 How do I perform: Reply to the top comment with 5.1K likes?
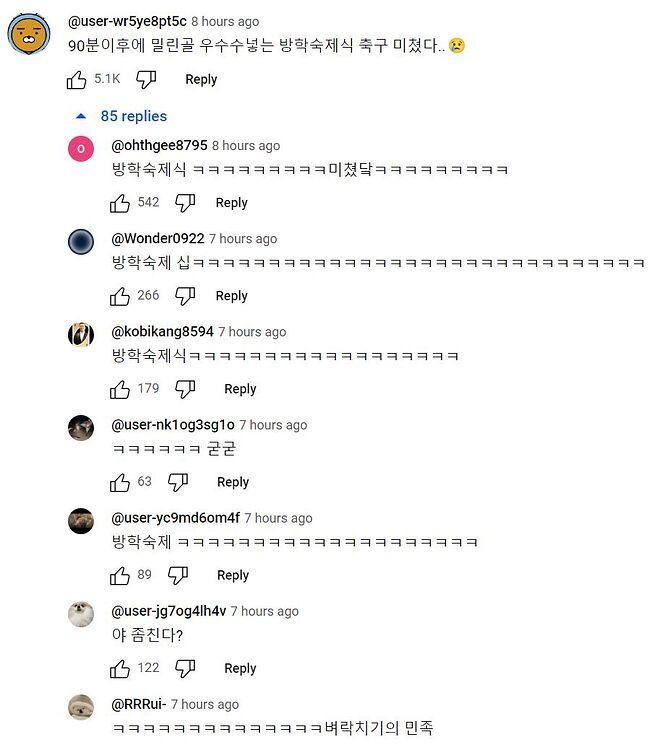tap(201, 79)
